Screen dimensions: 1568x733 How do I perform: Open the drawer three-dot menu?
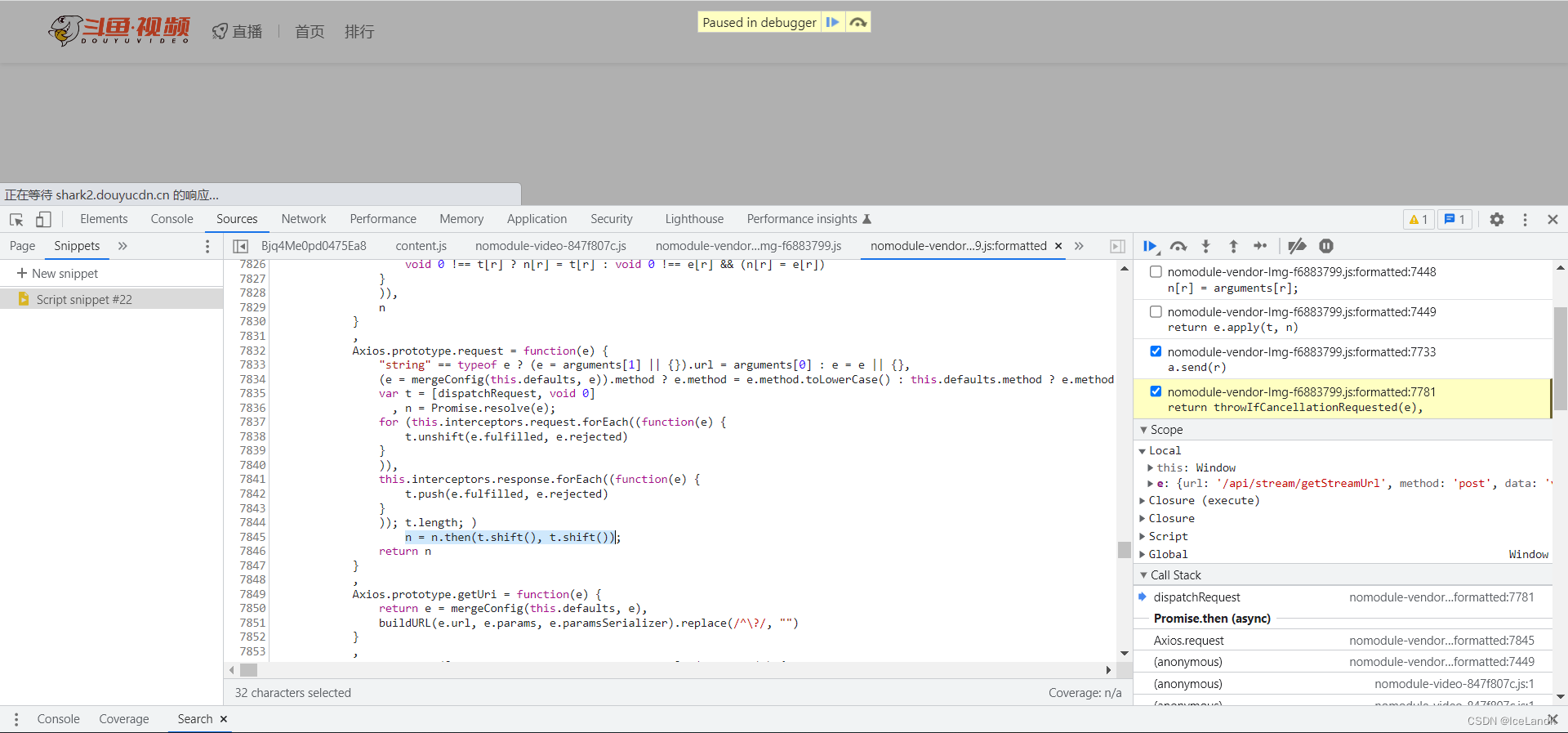(x=16, y=719)
